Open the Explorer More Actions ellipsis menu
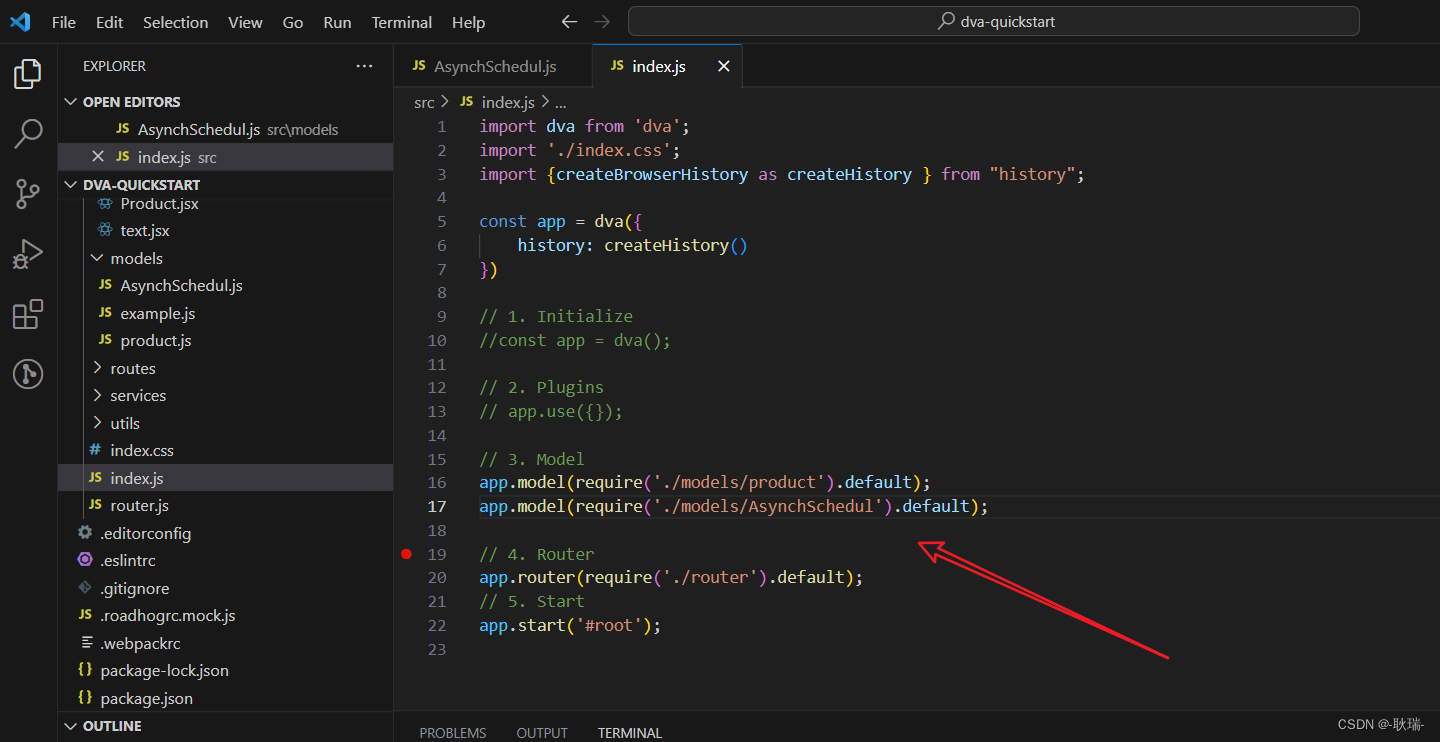 [364, 66]
